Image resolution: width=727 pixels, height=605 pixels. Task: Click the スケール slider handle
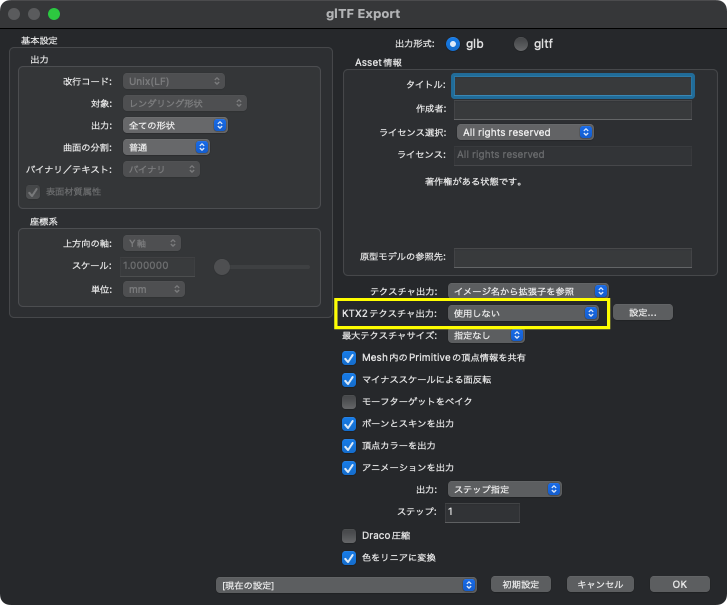coord(222,267)
